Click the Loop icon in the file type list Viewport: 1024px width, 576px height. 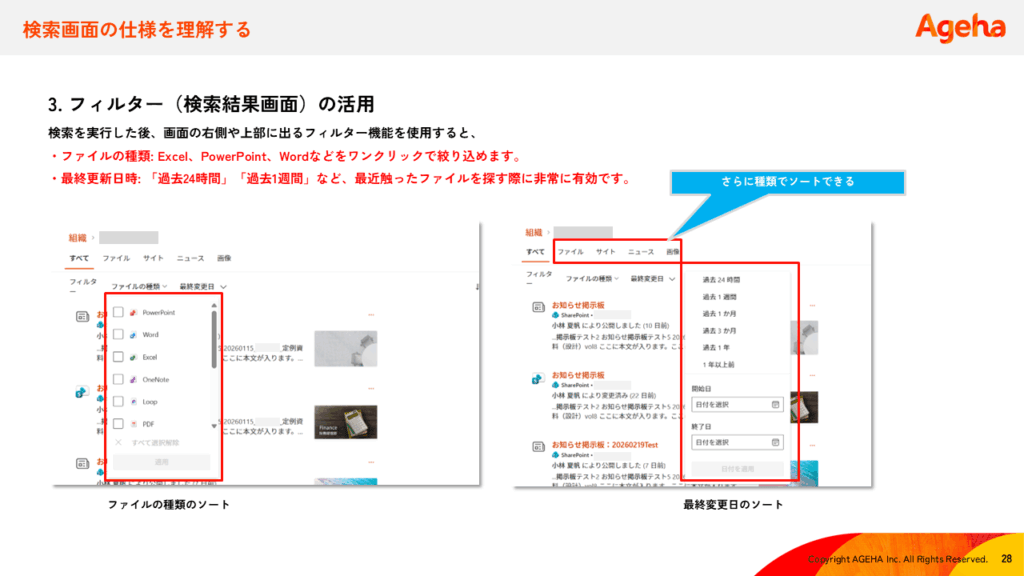(133, 402)
